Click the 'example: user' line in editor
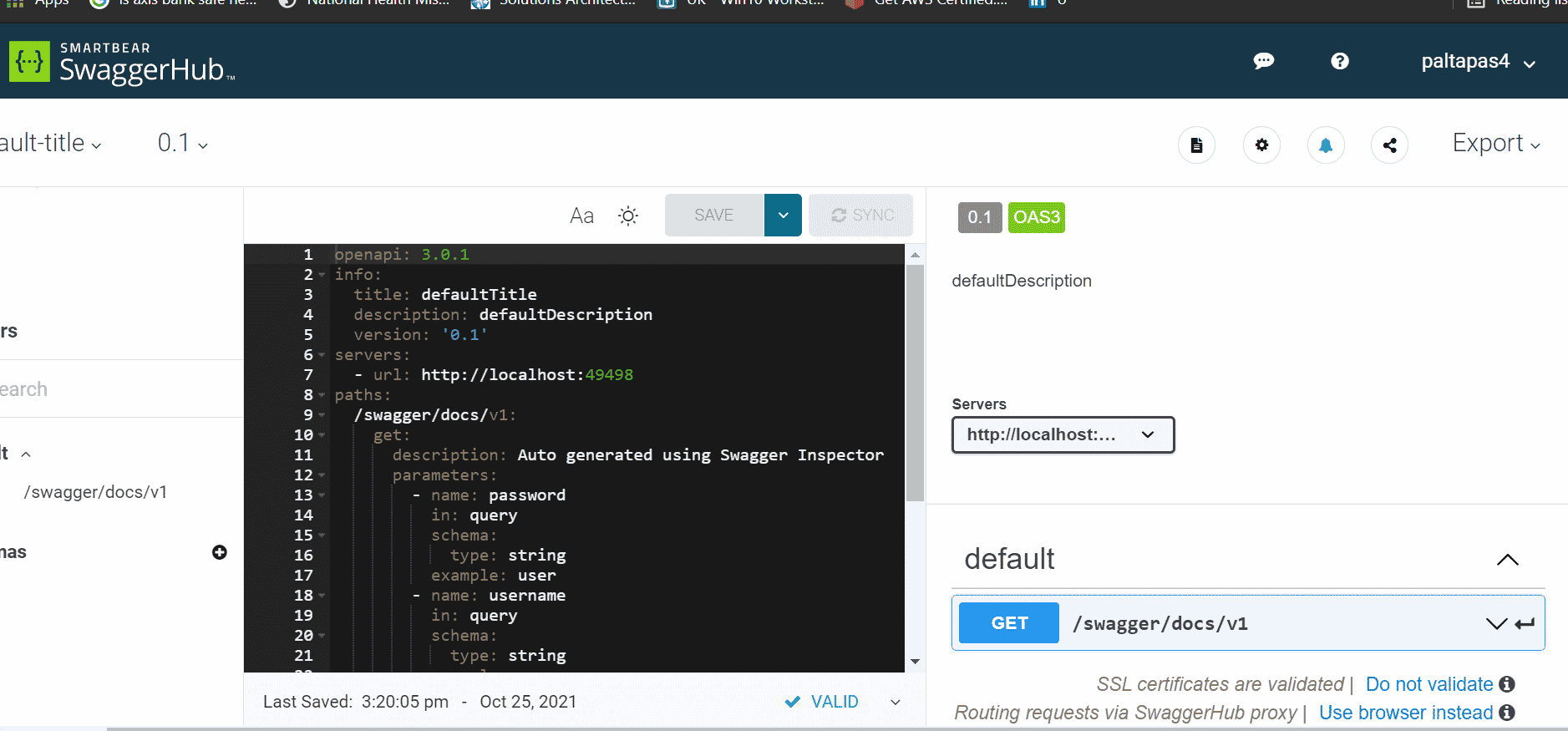Screen dimensions: 1568x731 point(493,576)
